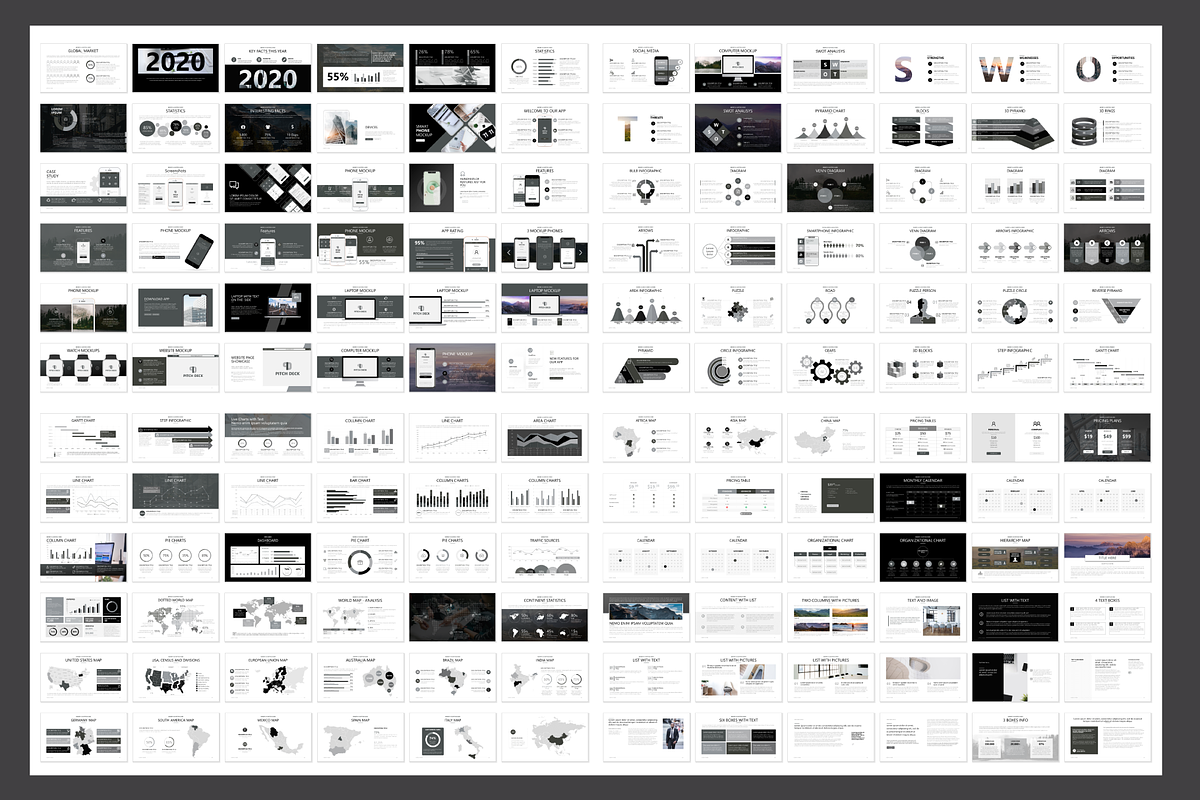
Task: Select the Screenshots slide thumbnail
Action: pyautogui.click(x=176, y=188)
